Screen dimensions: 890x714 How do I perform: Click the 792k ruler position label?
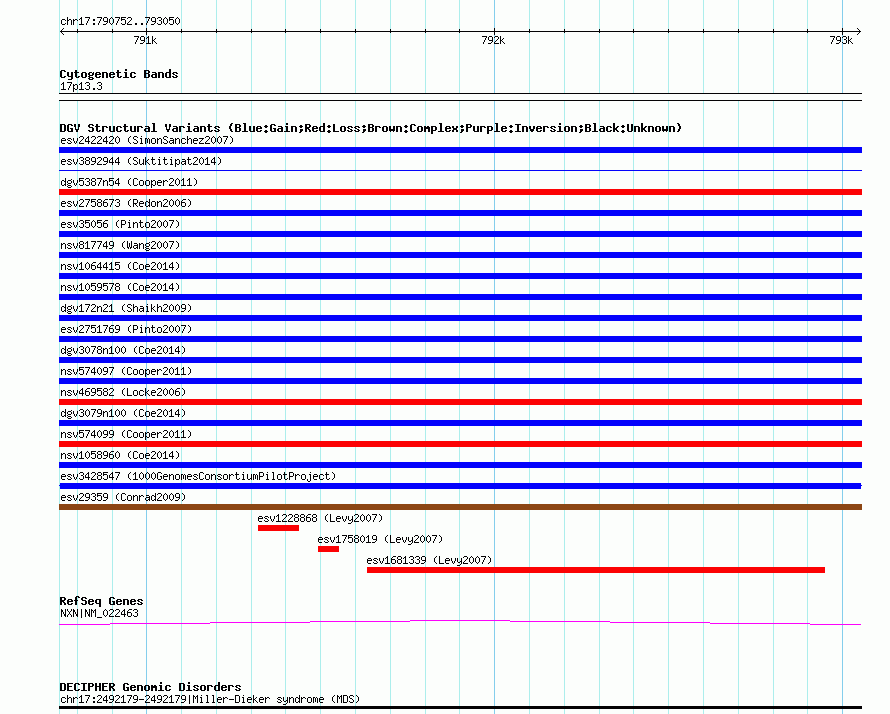[492, 41]
